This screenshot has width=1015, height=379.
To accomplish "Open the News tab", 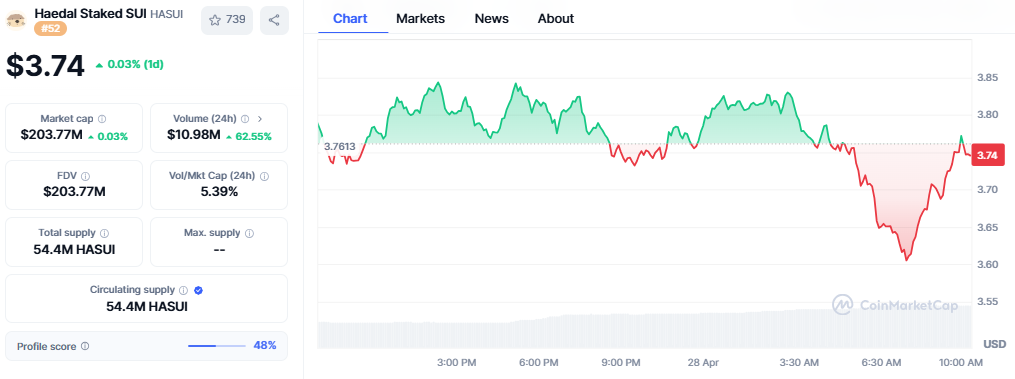I will click(491, 19).
